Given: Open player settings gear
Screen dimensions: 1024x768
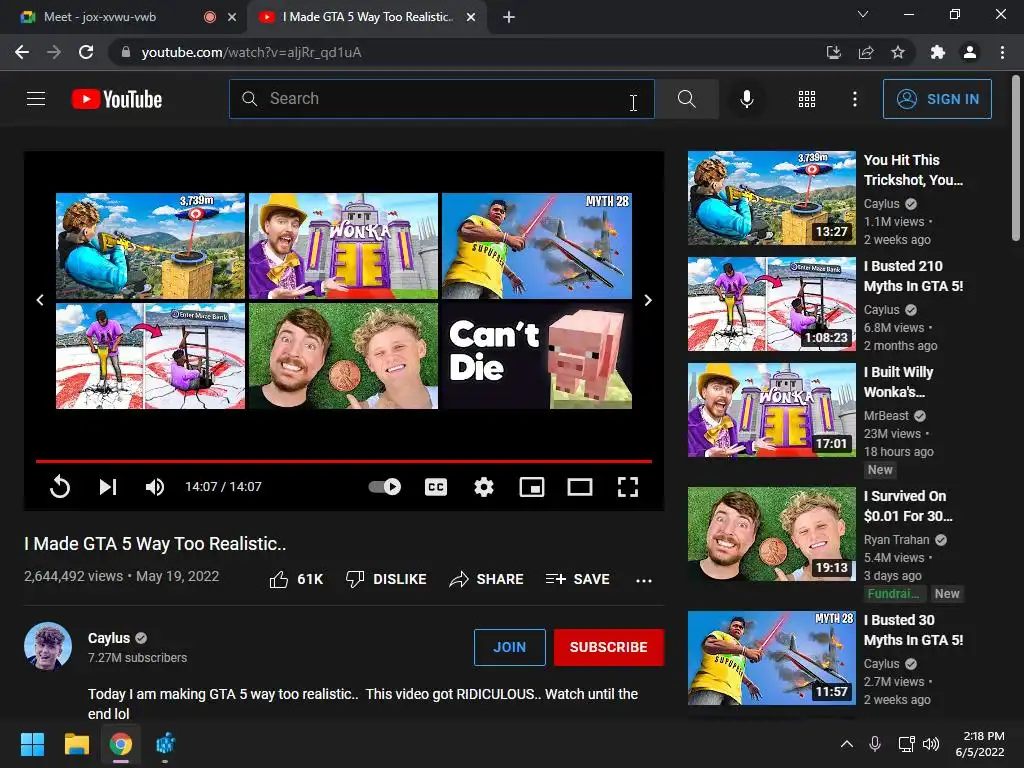Looking at the screenshot, I should [483, 487].
